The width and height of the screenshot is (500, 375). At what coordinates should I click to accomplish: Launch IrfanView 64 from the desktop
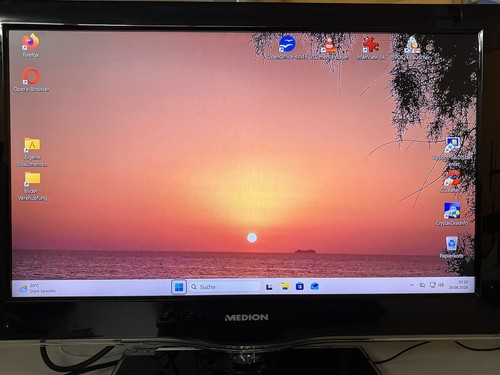(371, 48)
